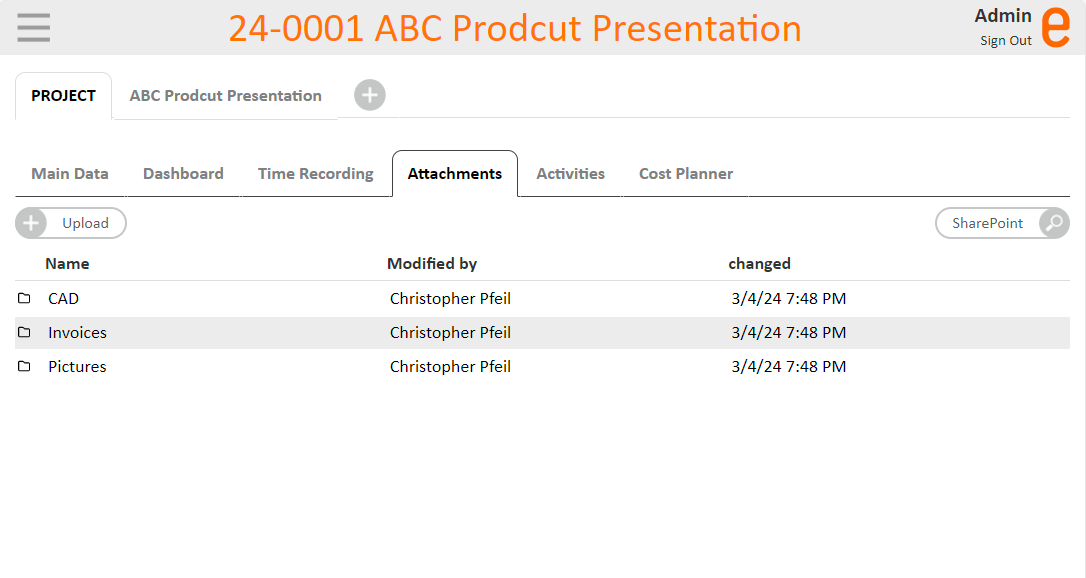Open the hamburger main menu
Viewport: 1086px width, 578px height.
click(x=34, y=28)
